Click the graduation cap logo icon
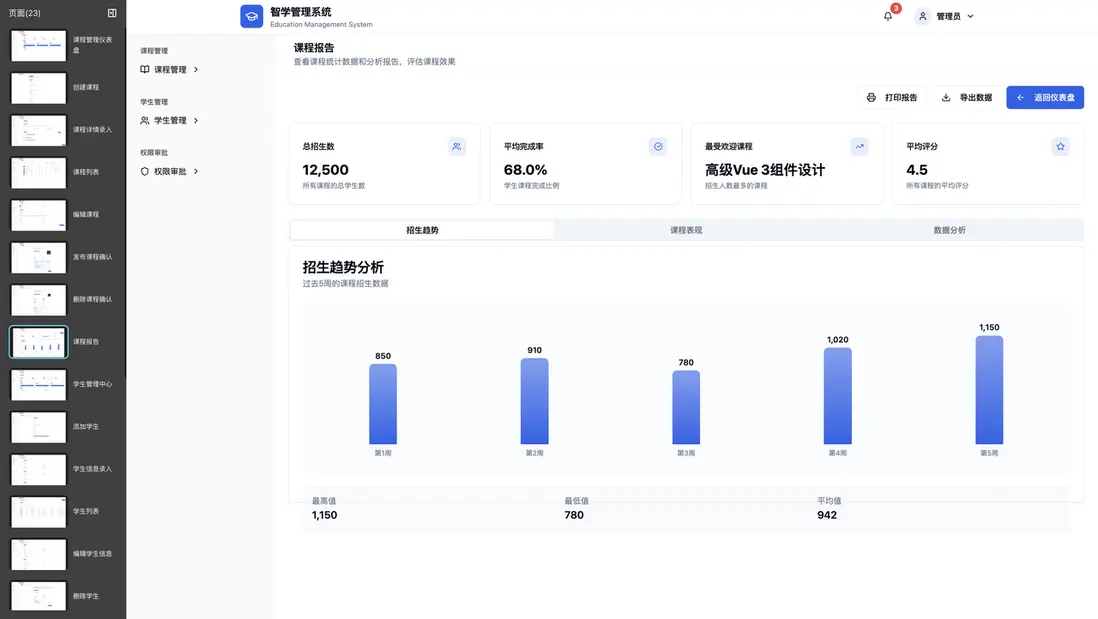1098x619 pixels. [251, 16]
